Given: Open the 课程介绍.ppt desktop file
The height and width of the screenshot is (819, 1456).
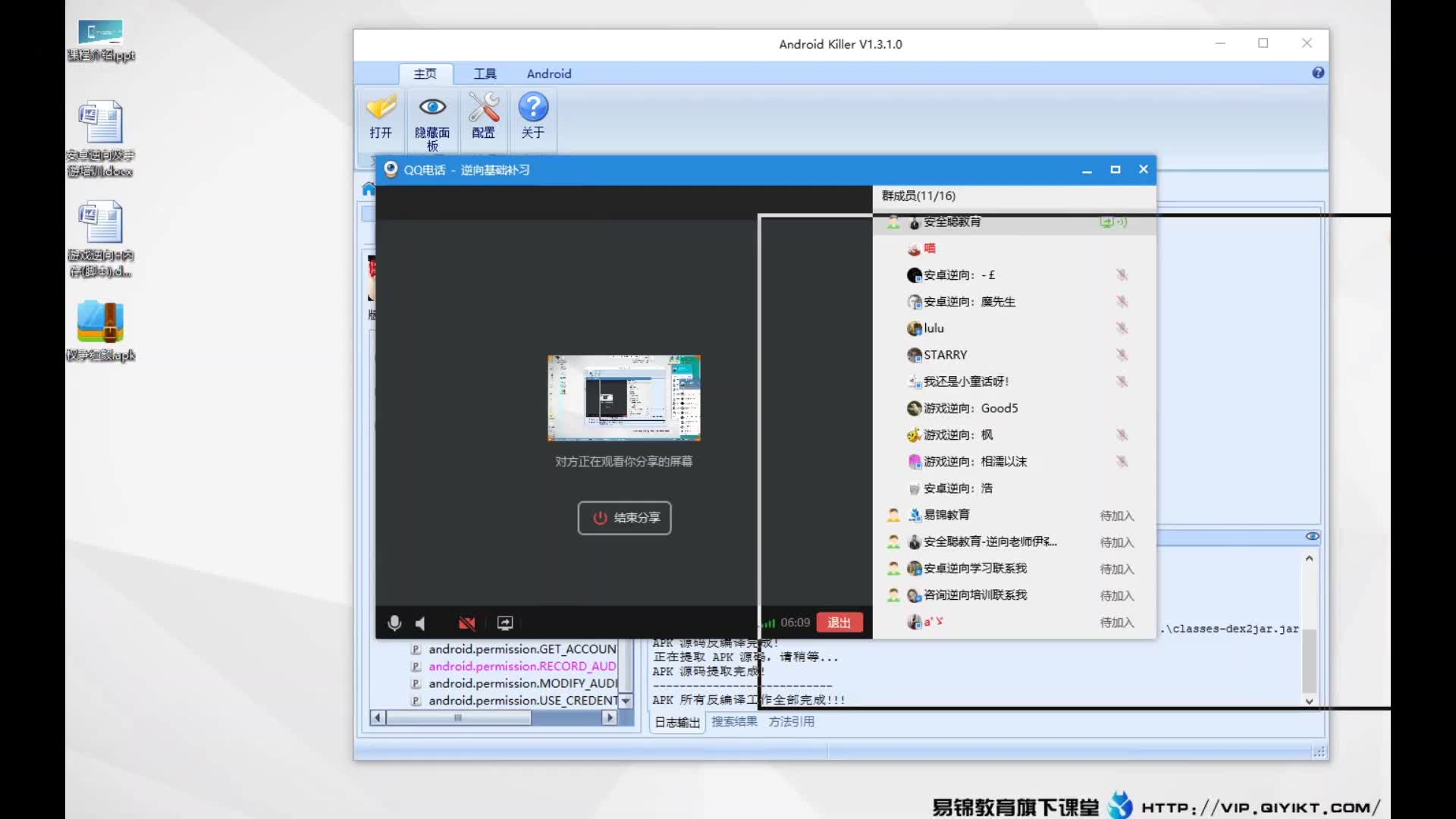Looking at the screenshot, I should (x=100, y=33).
